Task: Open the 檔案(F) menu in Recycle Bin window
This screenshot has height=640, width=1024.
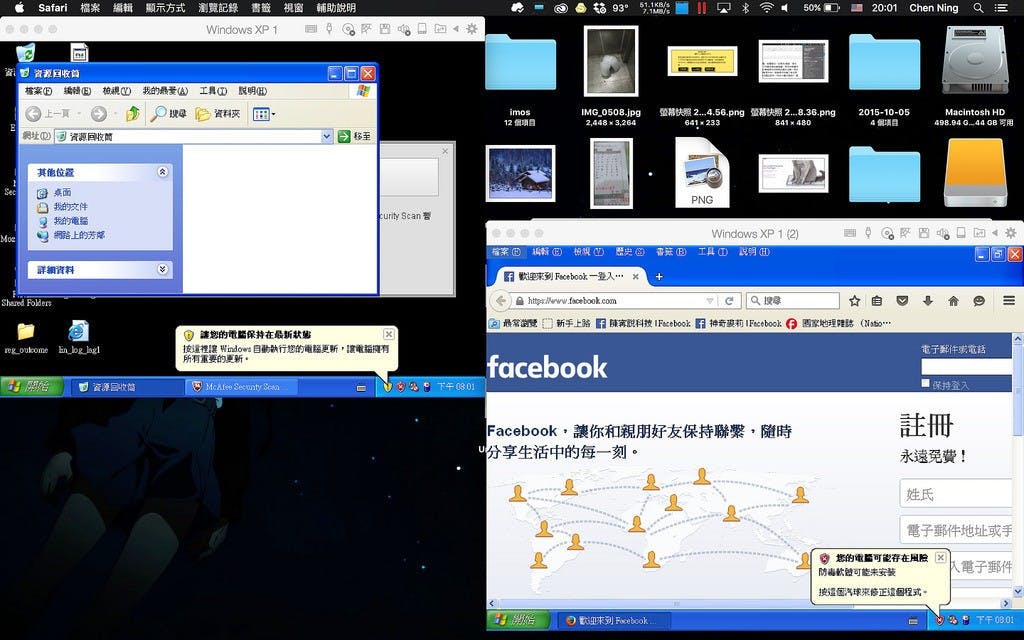Action: 39,91
